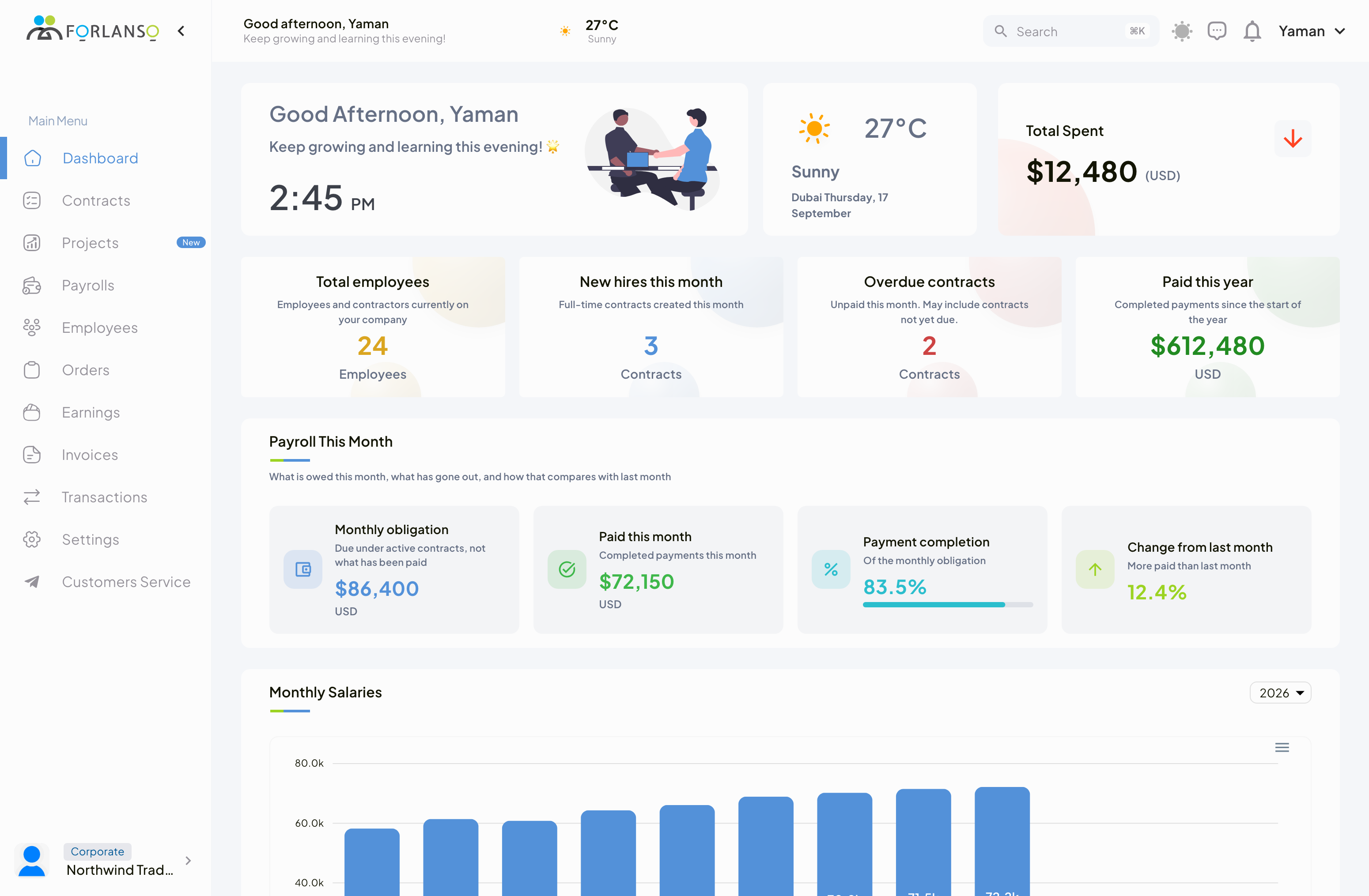This screenshot has width=1369, height=896.
Task: Open the Employees menu item
Action: 106,328
